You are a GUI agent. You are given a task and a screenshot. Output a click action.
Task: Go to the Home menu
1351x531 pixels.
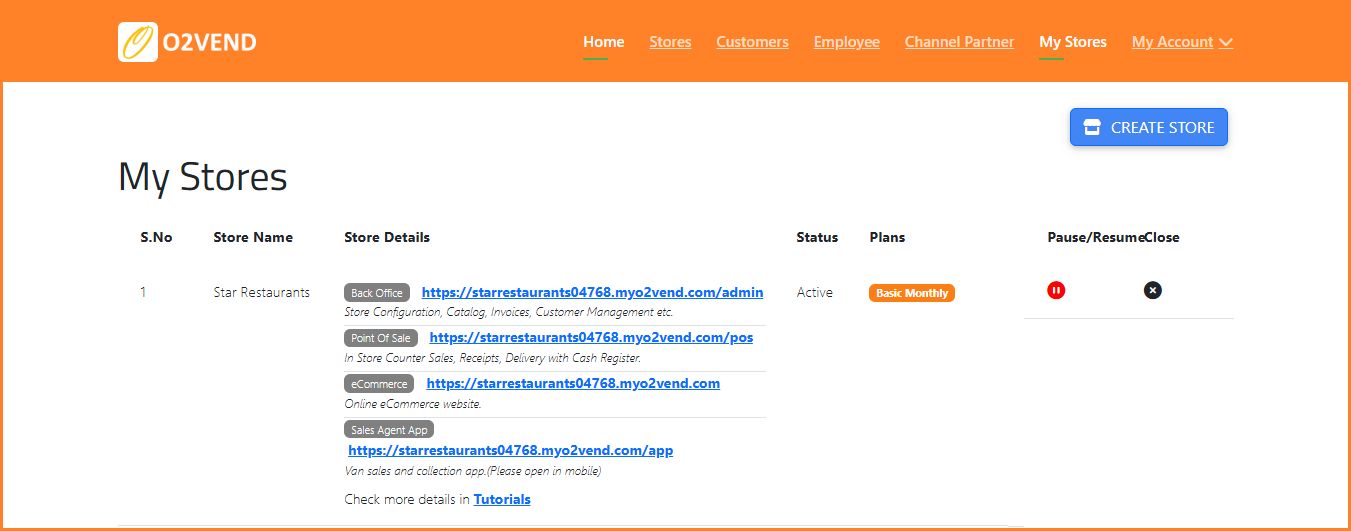[x=604, y=42]
